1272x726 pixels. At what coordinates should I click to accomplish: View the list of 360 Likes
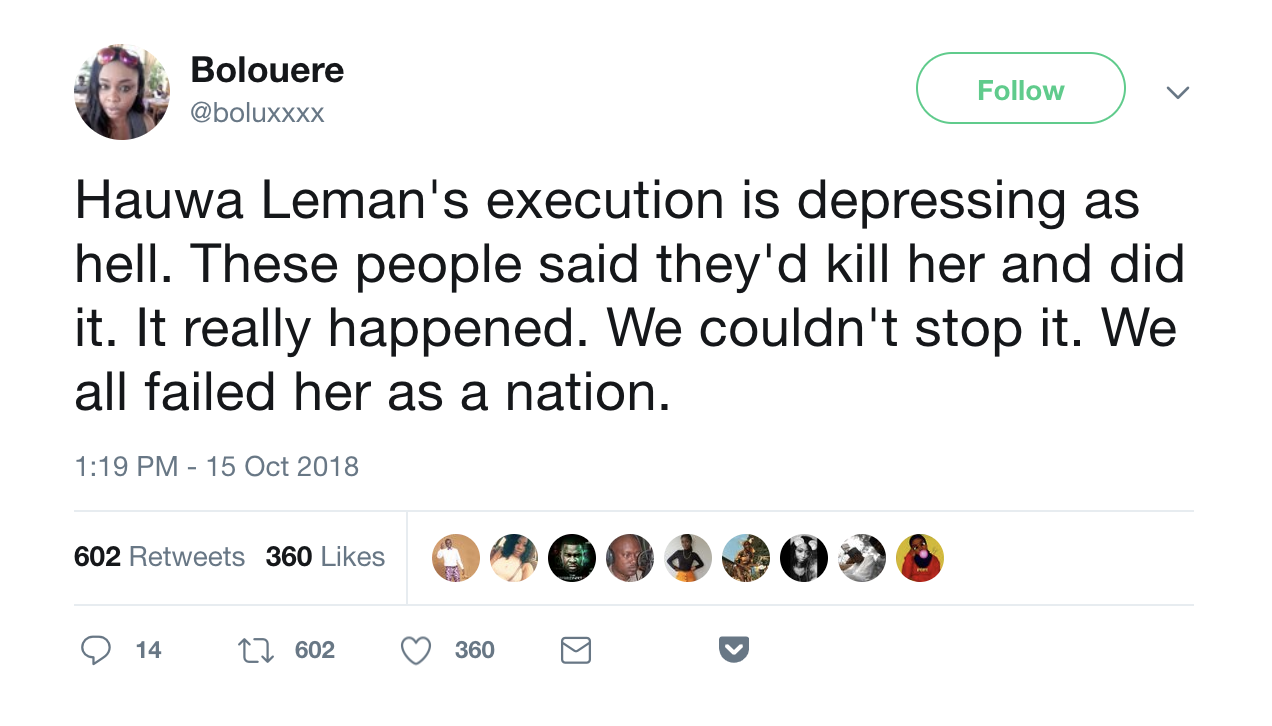[x=325, y=557]
